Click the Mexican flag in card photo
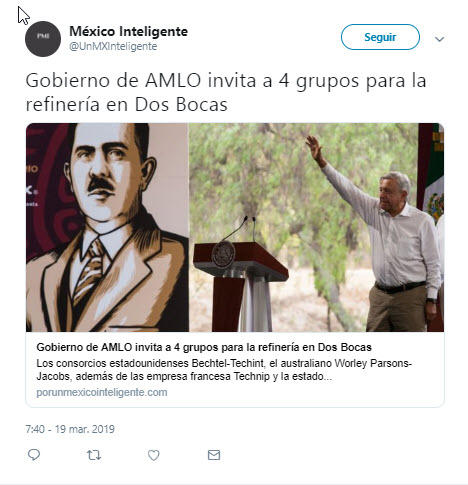Screen dimensions: 468x485 point(434,173)
